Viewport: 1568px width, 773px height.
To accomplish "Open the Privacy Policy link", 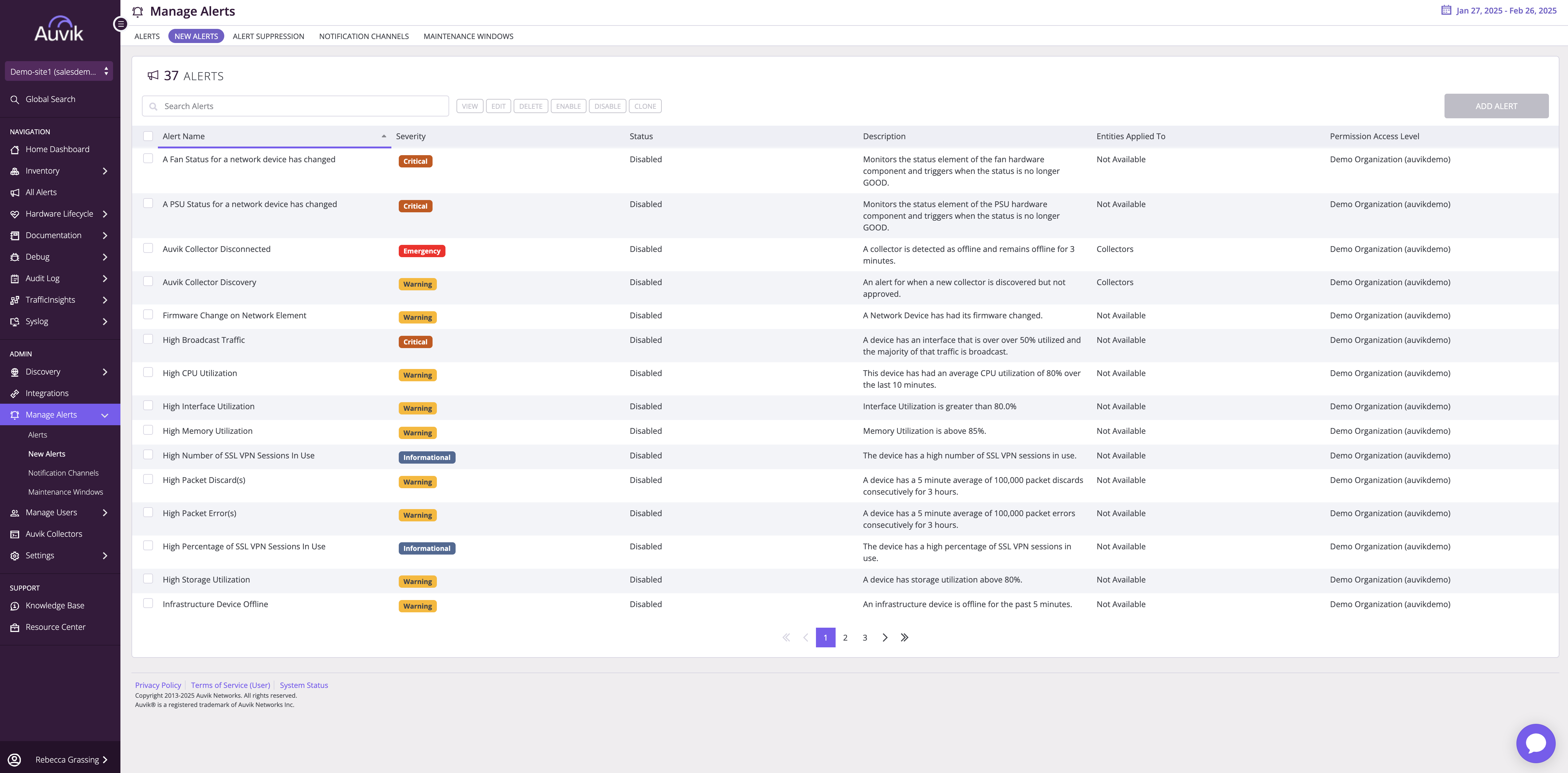I will (158, 685).
